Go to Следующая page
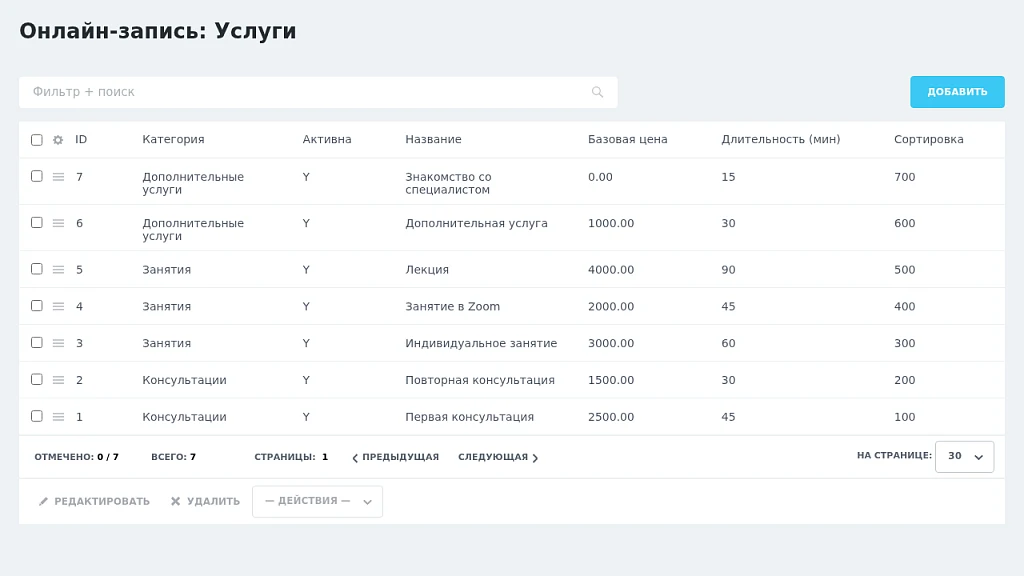This screenshot has height=576, width=1024. pos(498,457)
